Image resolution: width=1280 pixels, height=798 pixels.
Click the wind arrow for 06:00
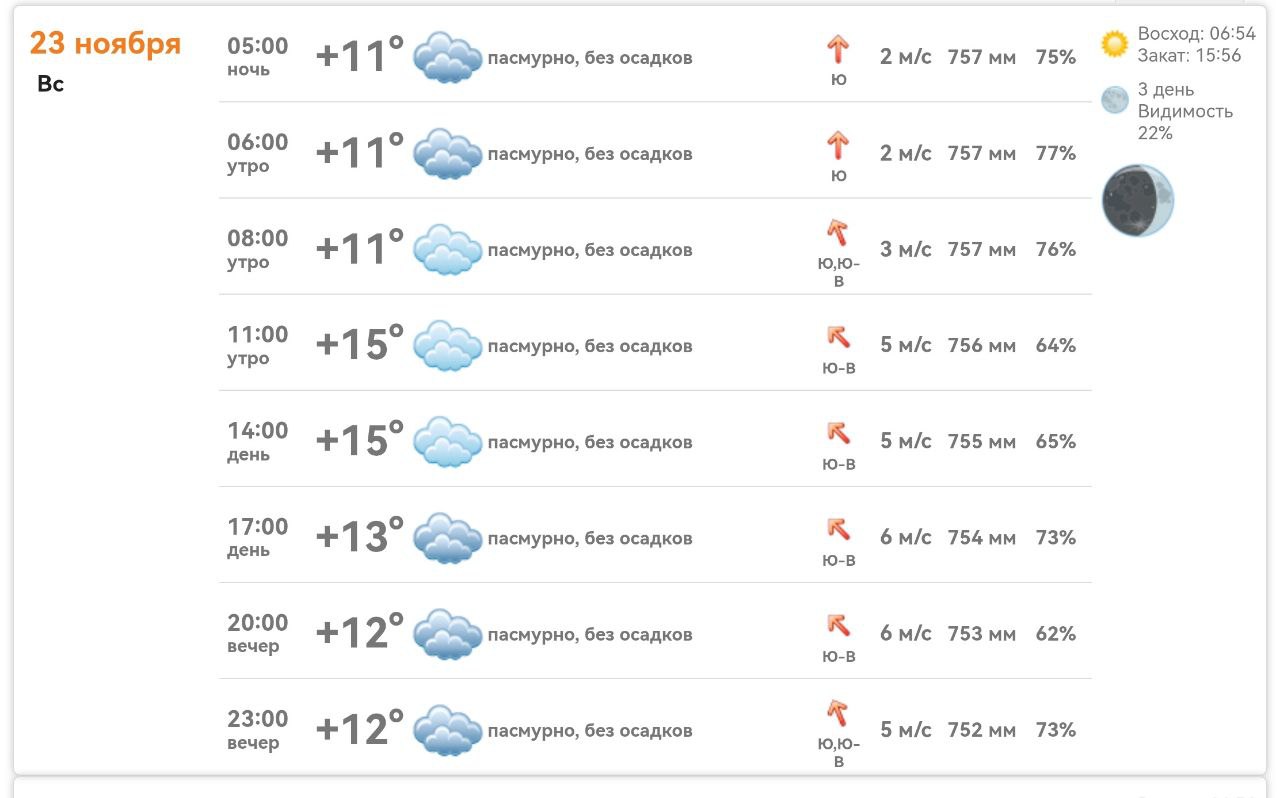pyautogui.click(x=838, y=146)
